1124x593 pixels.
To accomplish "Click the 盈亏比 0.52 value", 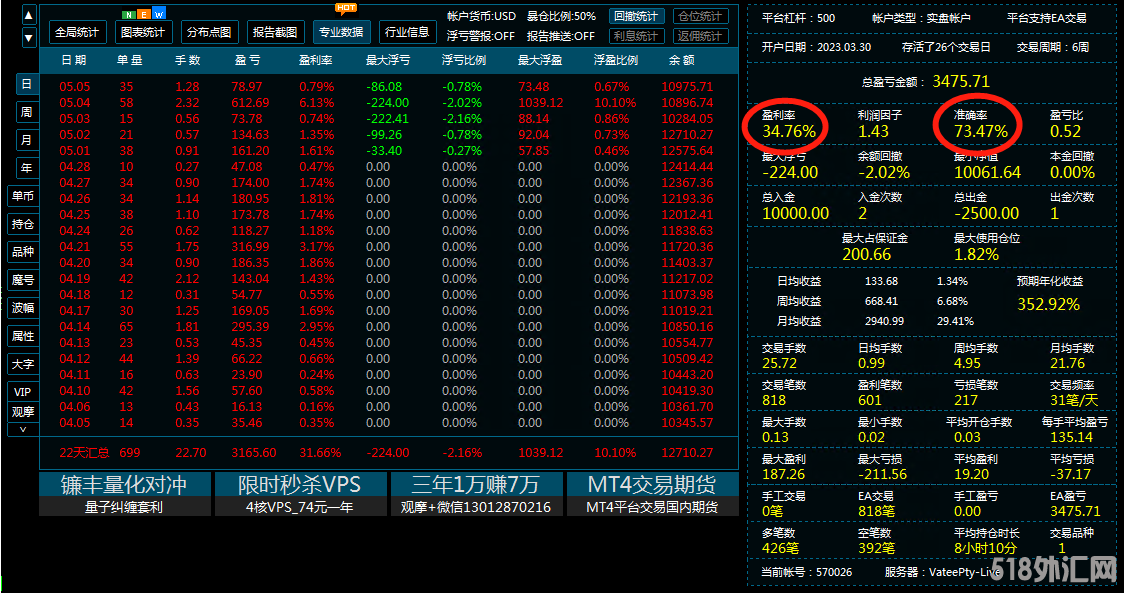I will [1065, 131].
